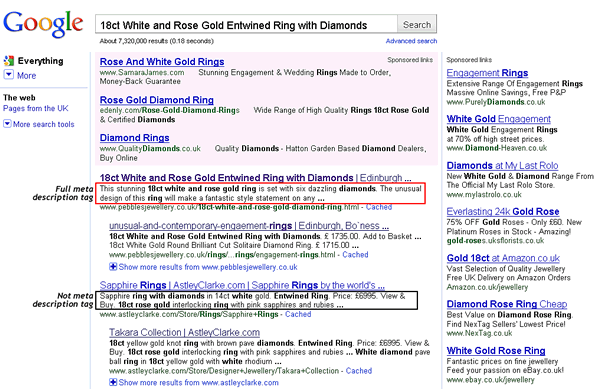The image size is (594, 389).
Task: Open Diamond Rings sponsored ad
Action: point(134,138)
